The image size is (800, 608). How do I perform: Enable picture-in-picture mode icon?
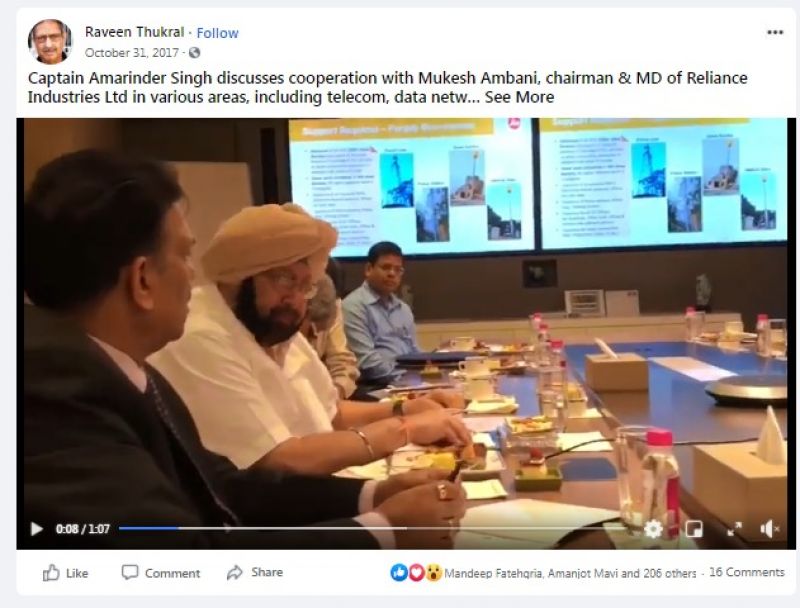point(694,529)
